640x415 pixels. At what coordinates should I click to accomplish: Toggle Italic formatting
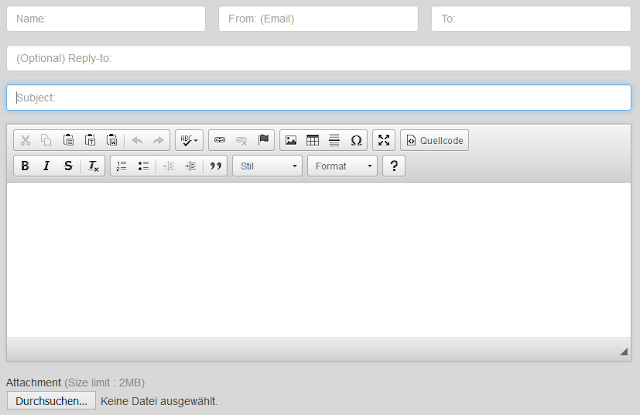pos(47,166)
